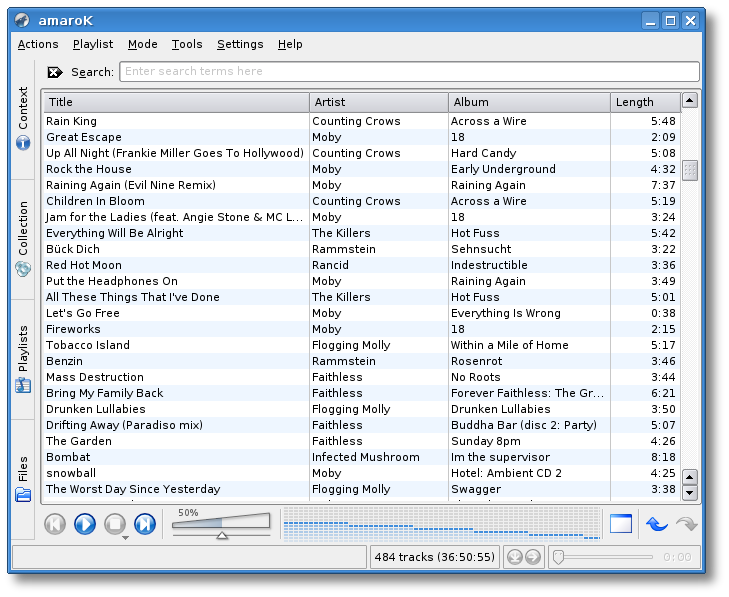Click the up arrow above the bottom down arrow
Screen dimensions: 729x597
(690, 477)
